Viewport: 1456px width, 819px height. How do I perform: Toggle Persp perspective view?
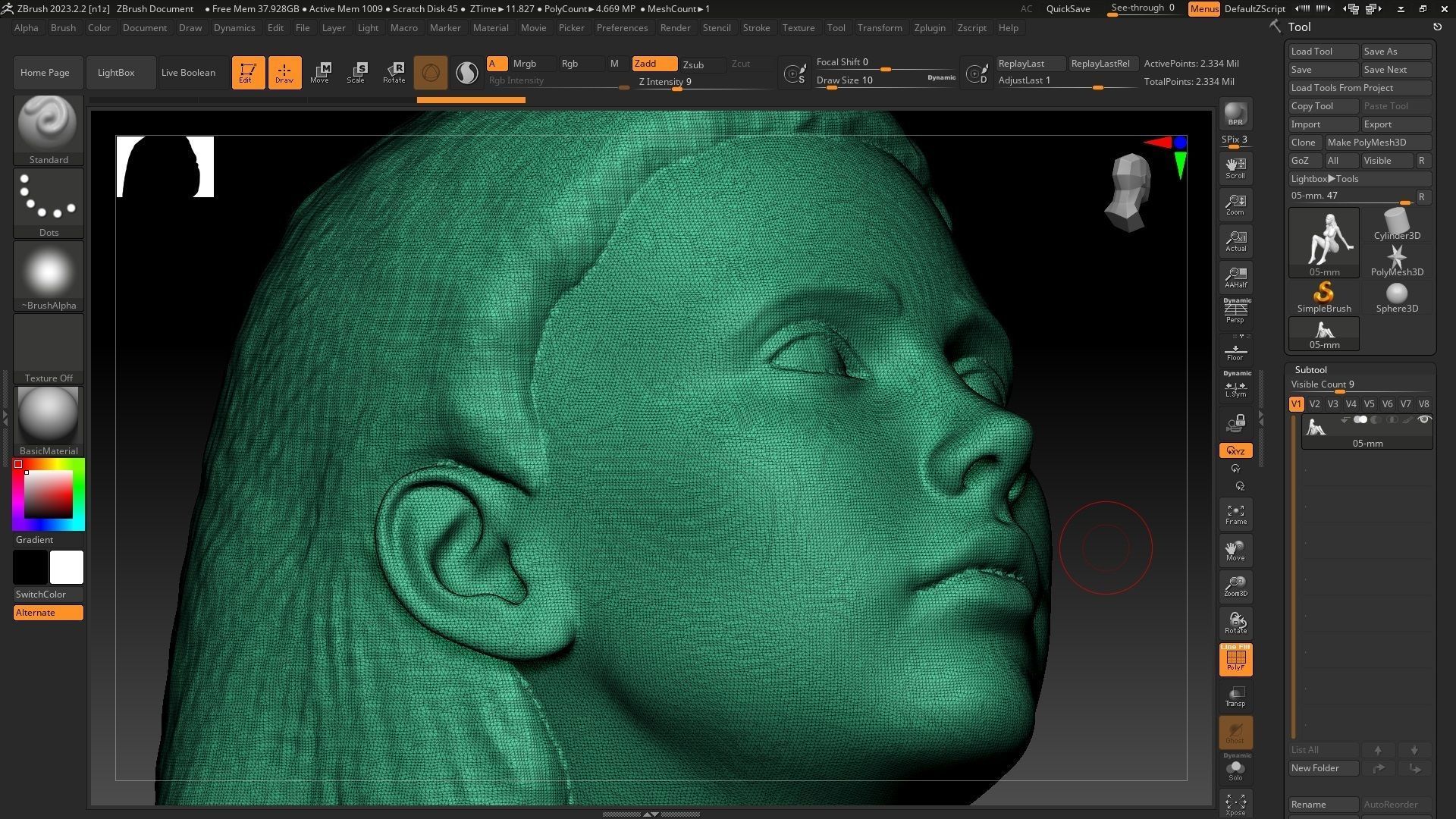(x=1235, y=312)
